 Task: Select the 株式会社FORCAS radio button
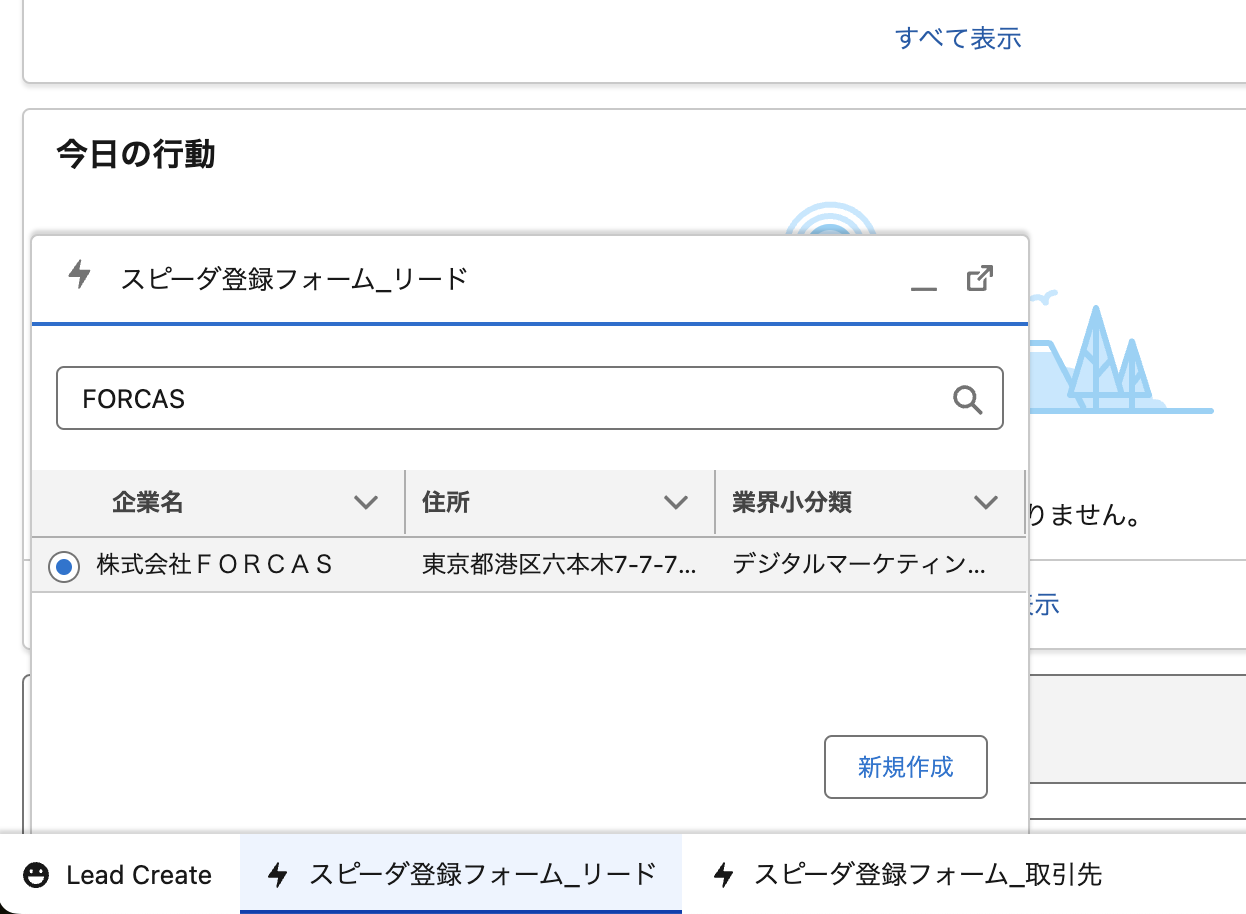coord(64,567)
